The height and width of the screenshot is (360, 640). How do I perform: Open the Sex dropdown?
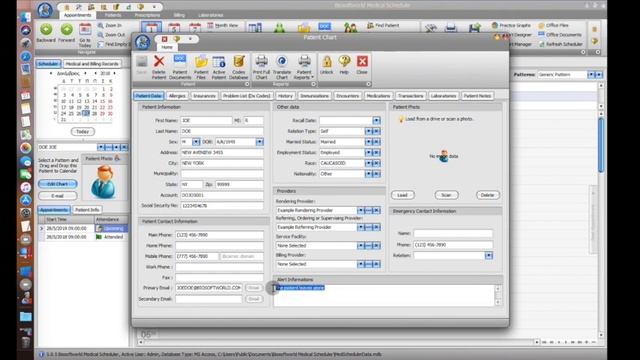click(x=196, y=142)
